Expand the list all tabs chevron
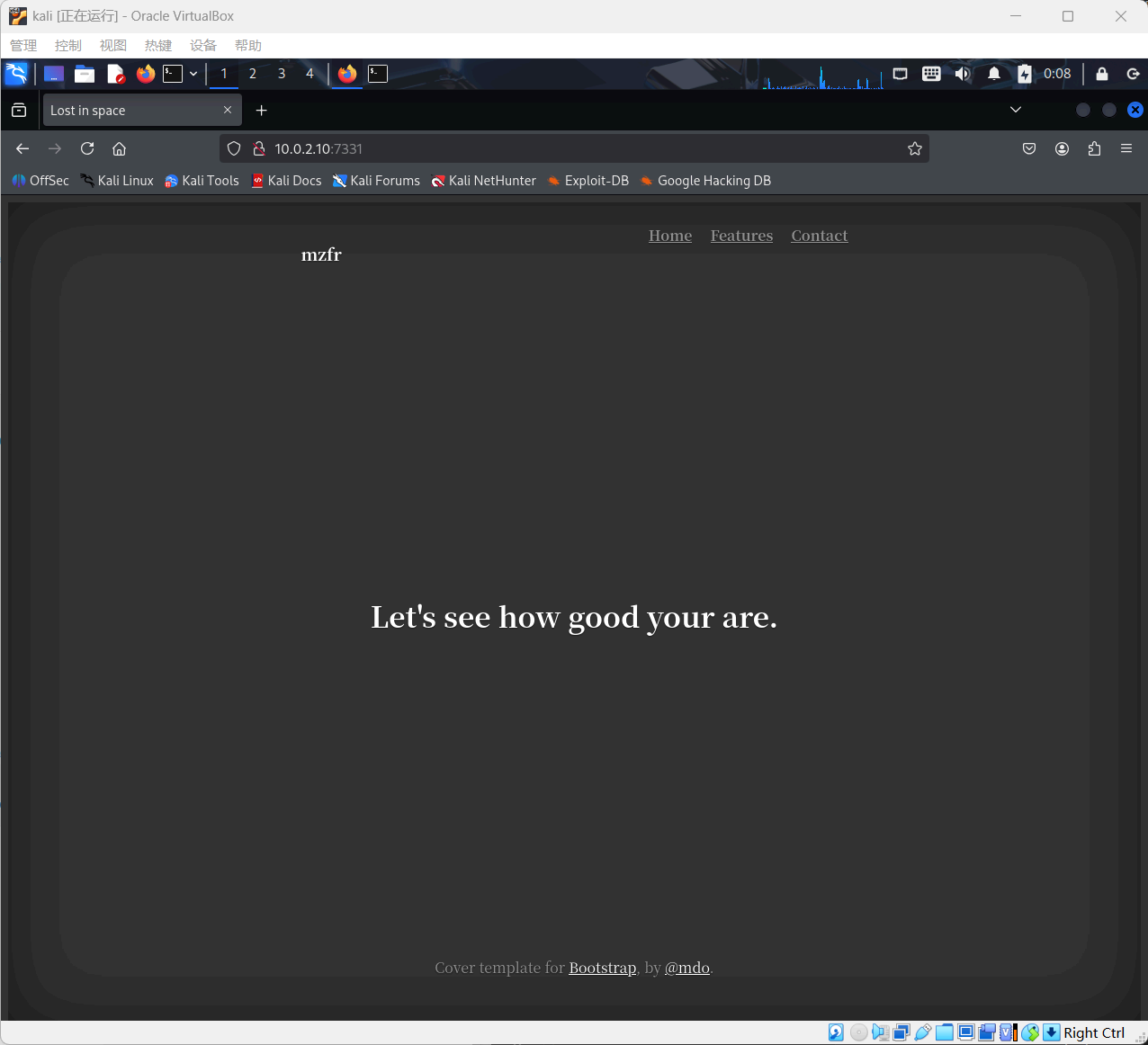1148x1045 pixels. 1016,110
